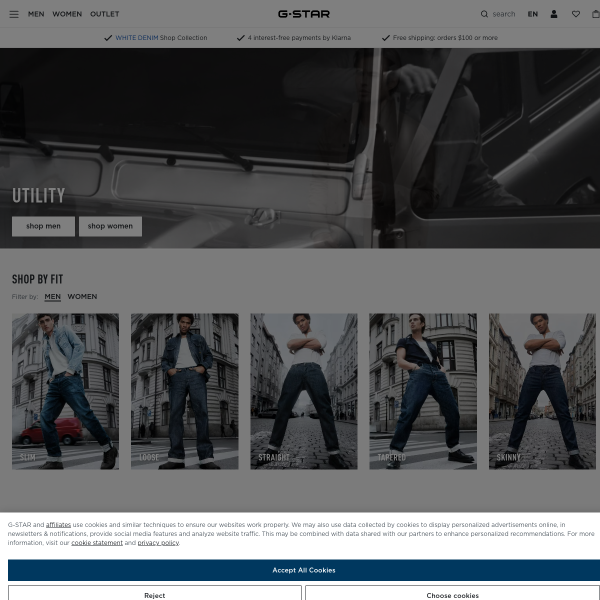Open the wishlist heart icon
600x600 pixels.
click(576, 14)
